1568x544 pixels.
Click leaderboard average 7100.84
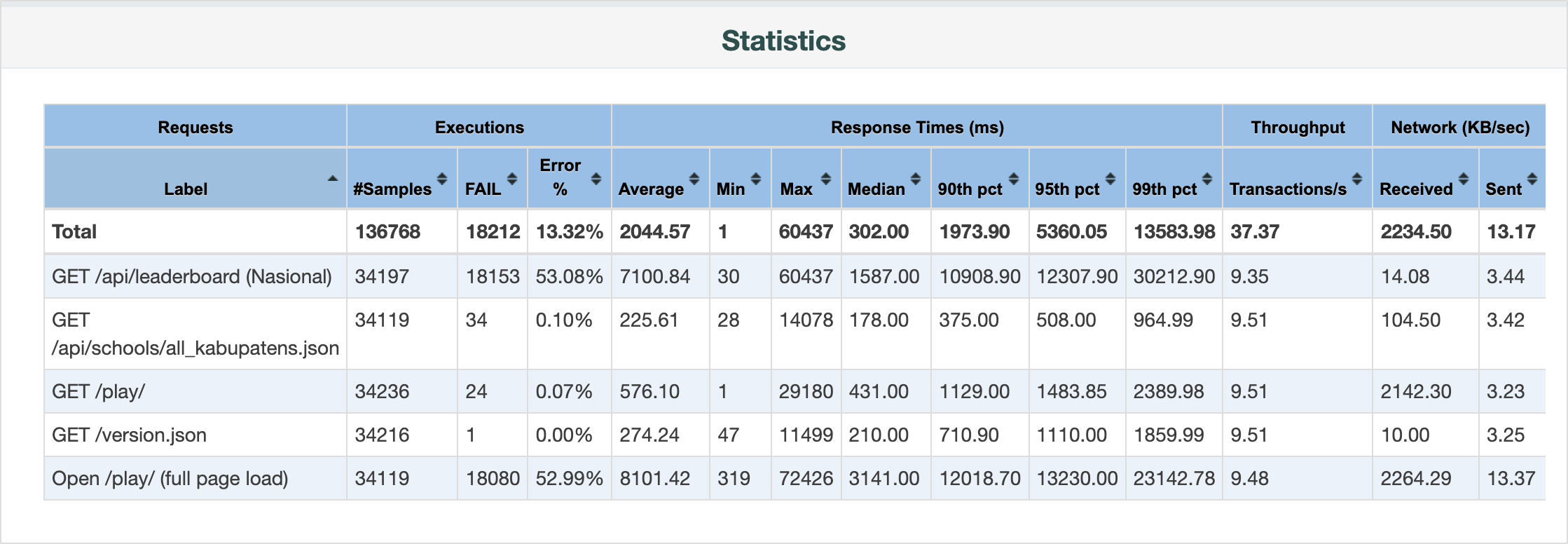tap(655, 277)
